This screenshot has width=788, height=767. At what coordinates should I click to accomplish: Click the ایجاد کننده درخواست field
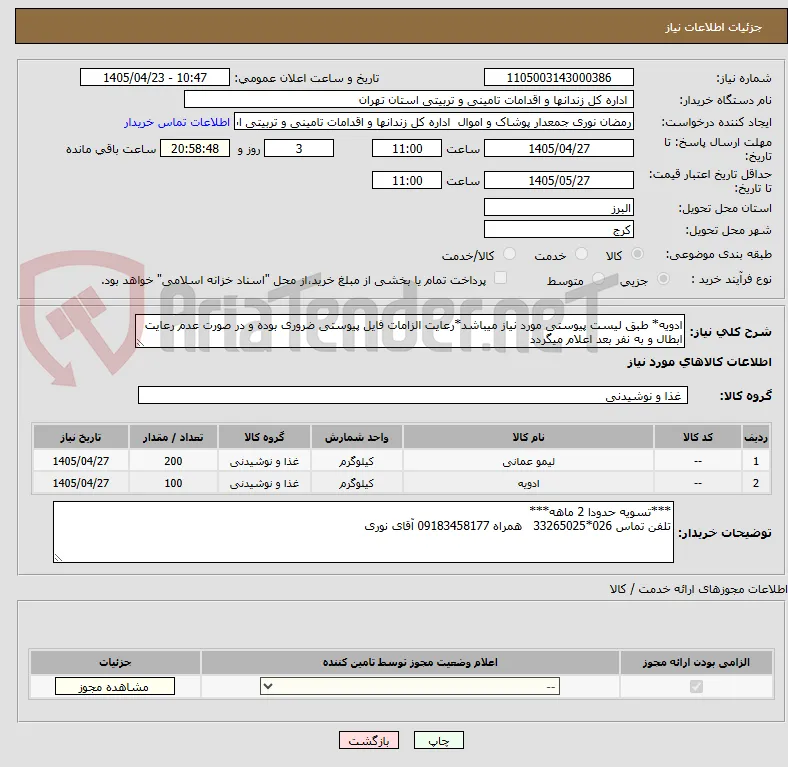point(434,122)
